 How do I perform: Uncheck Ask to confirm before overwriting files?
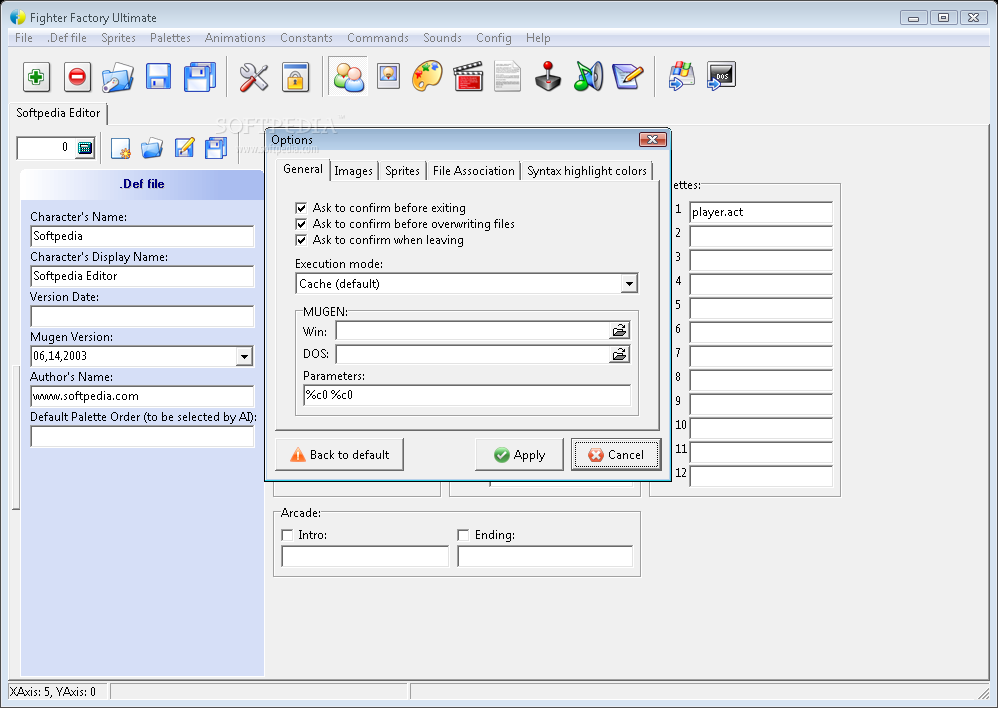point(301,224)
